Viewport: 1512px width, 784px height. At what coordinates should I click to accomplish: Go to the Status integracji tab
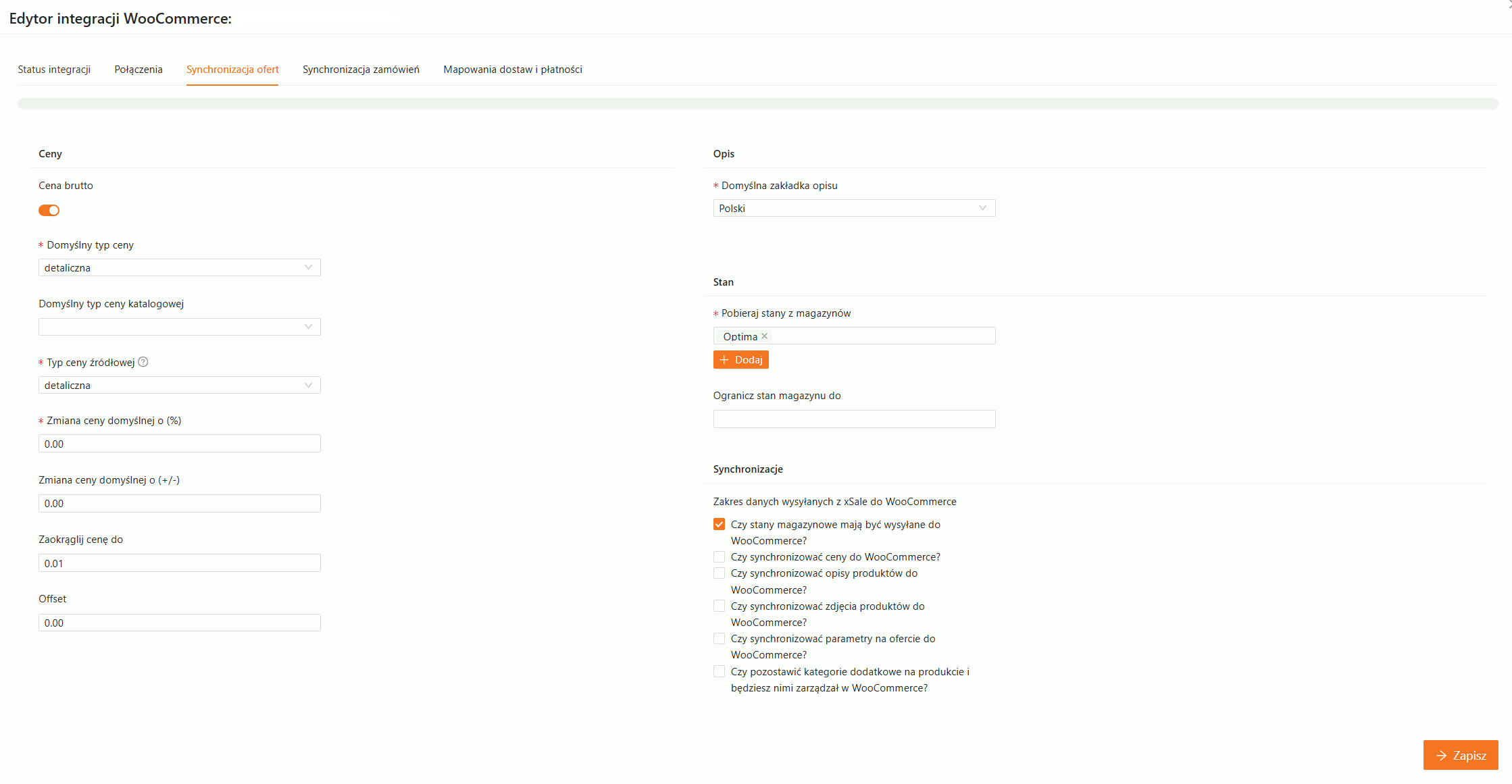[54, 70]
